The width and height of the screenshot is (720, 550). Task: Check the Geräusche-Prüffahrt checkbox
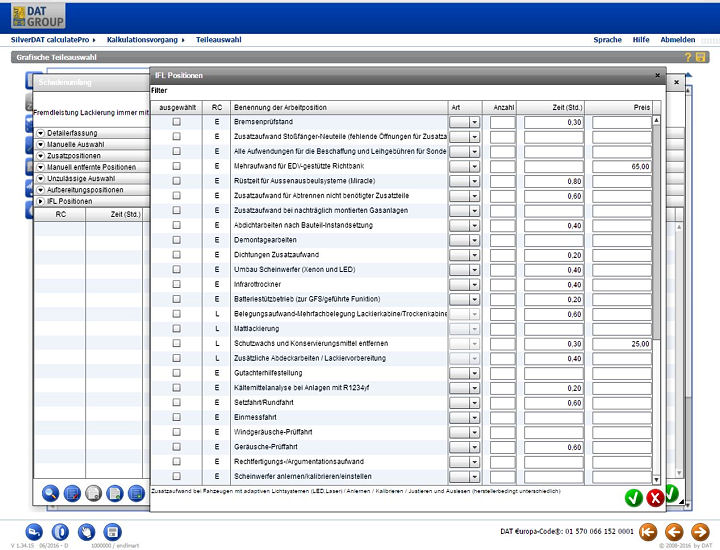(x=176, y=447)
